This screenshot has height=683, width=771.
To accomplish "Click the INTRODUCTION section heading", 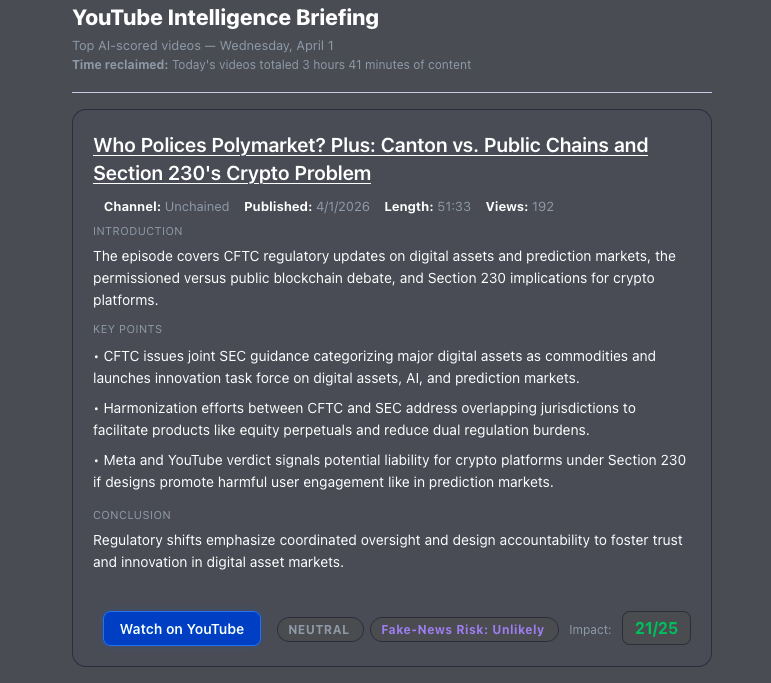I will (138, 231).
